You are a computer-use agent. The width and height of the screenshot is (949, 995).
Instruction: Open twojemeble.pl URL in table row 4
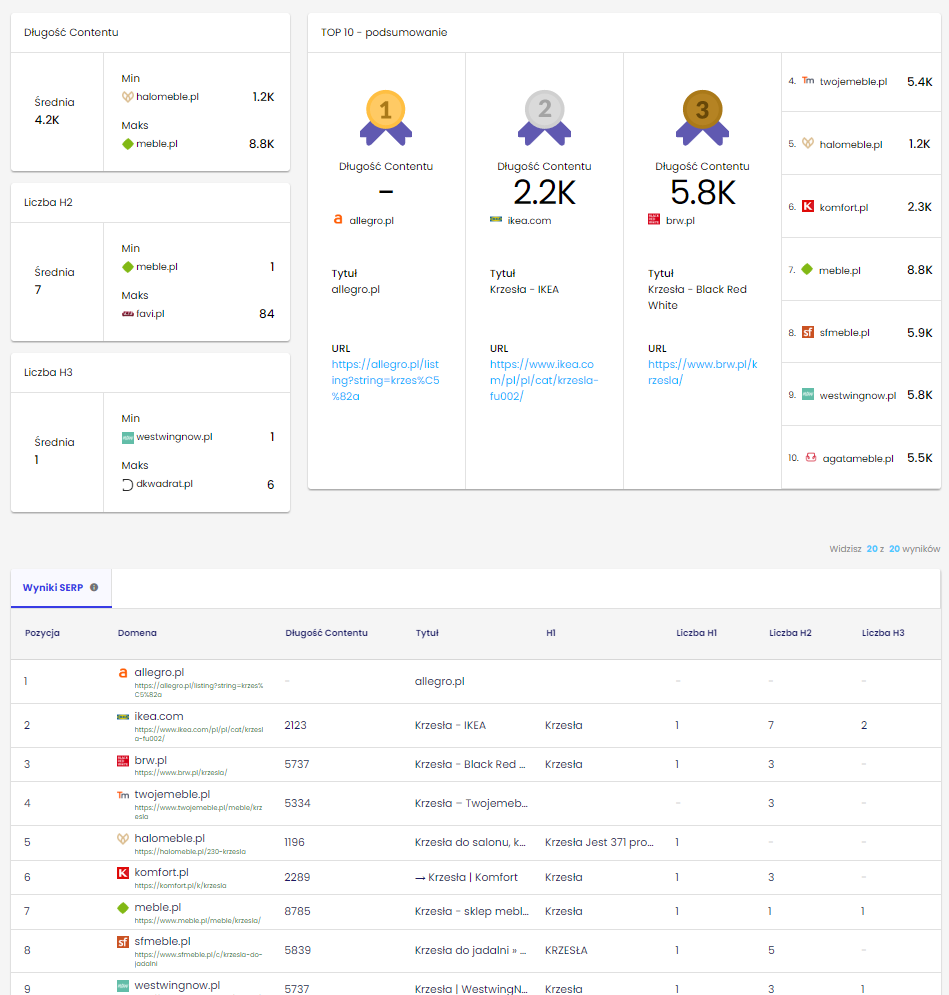point(198,812)
